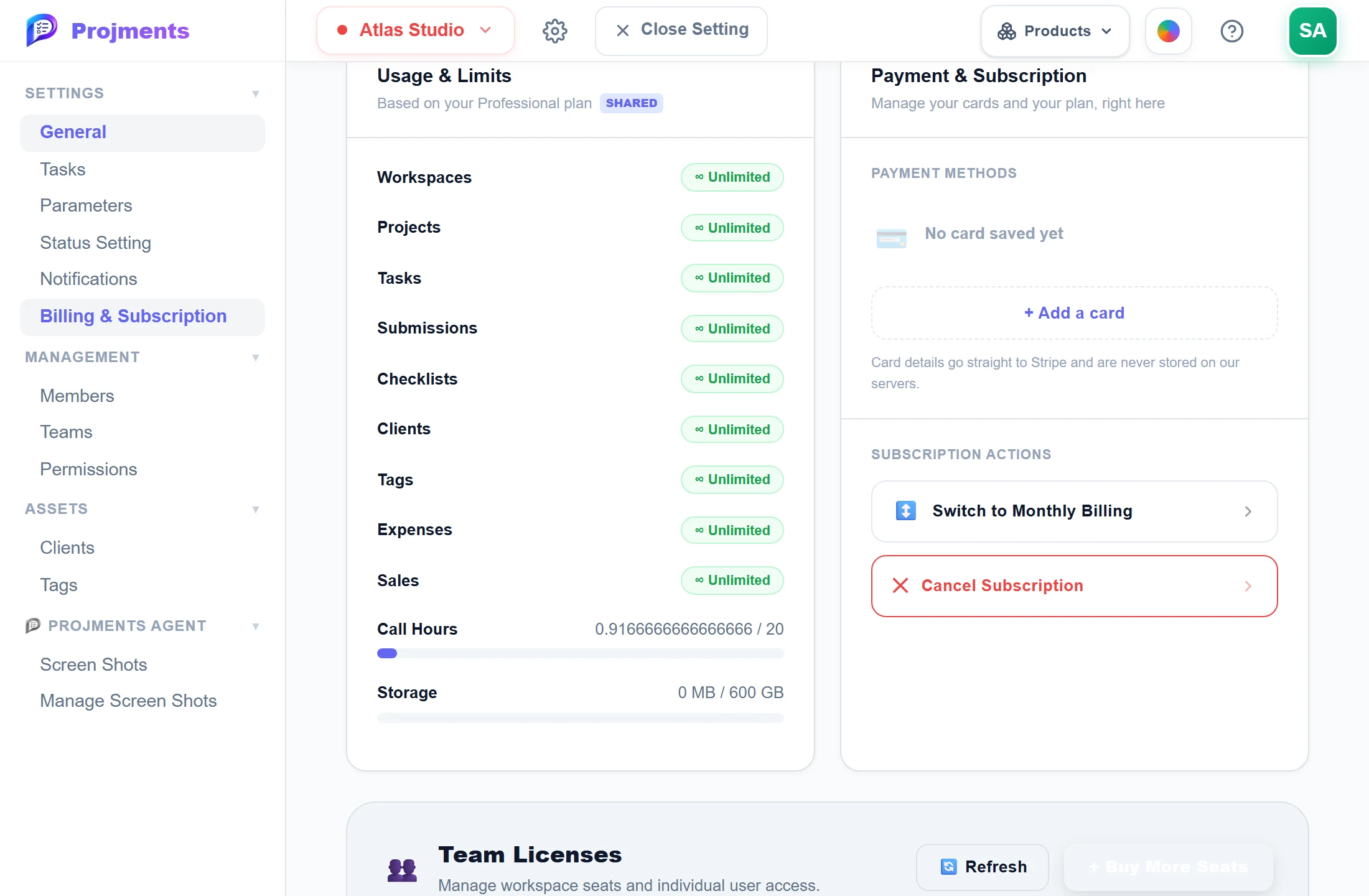Click the Switch to Monthly Billing arrows icon
Image resolution: width=1369 pixels, height=896 pixels.
click(x=905, y=511)
